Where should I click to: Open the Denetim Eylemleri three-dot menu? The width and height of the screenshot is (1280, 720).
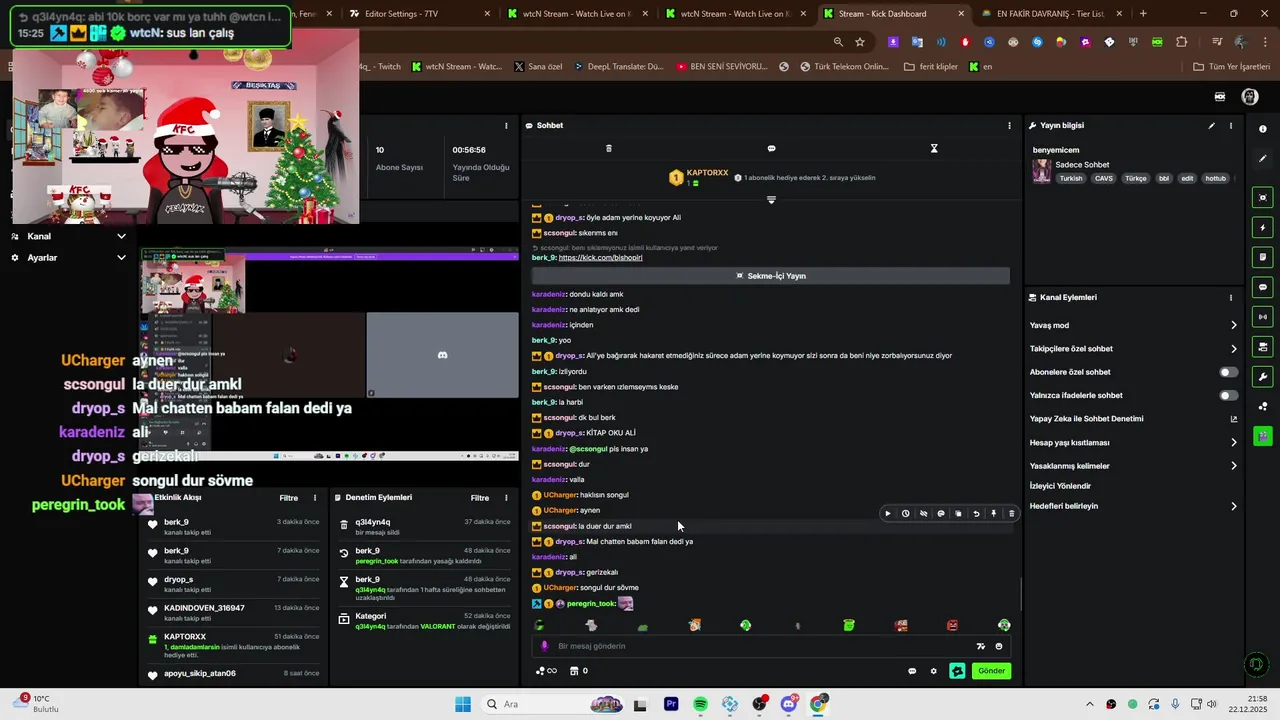pos(506,498)
